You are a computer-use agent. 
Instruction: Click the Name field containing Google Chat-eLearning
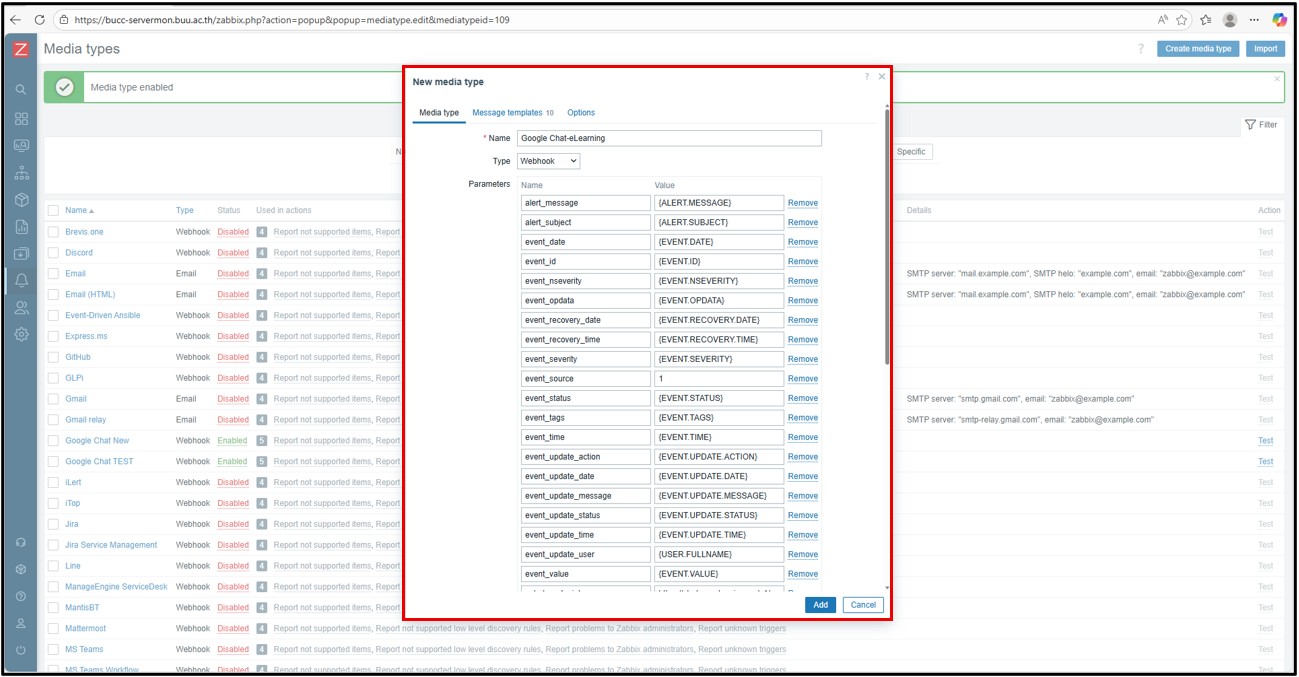point(669,138)
